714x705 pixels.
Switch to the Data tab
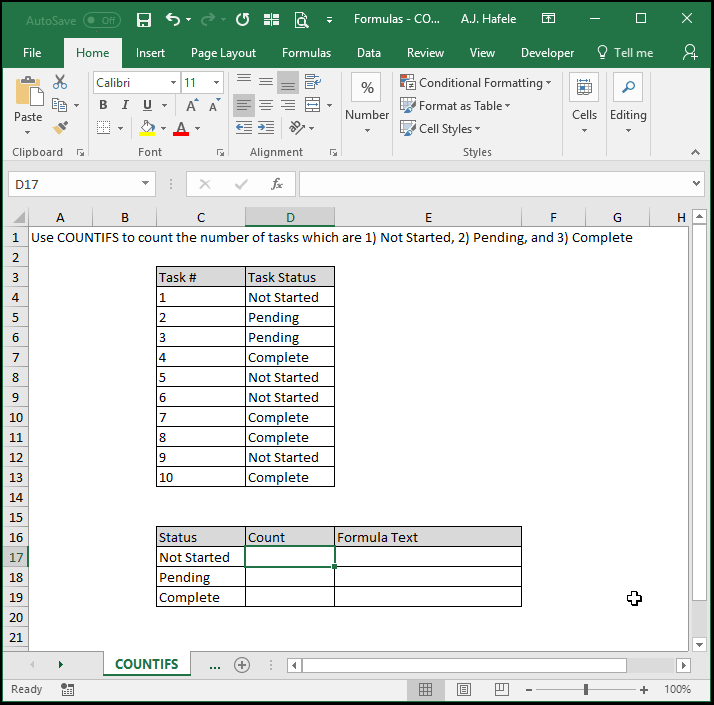369,53
